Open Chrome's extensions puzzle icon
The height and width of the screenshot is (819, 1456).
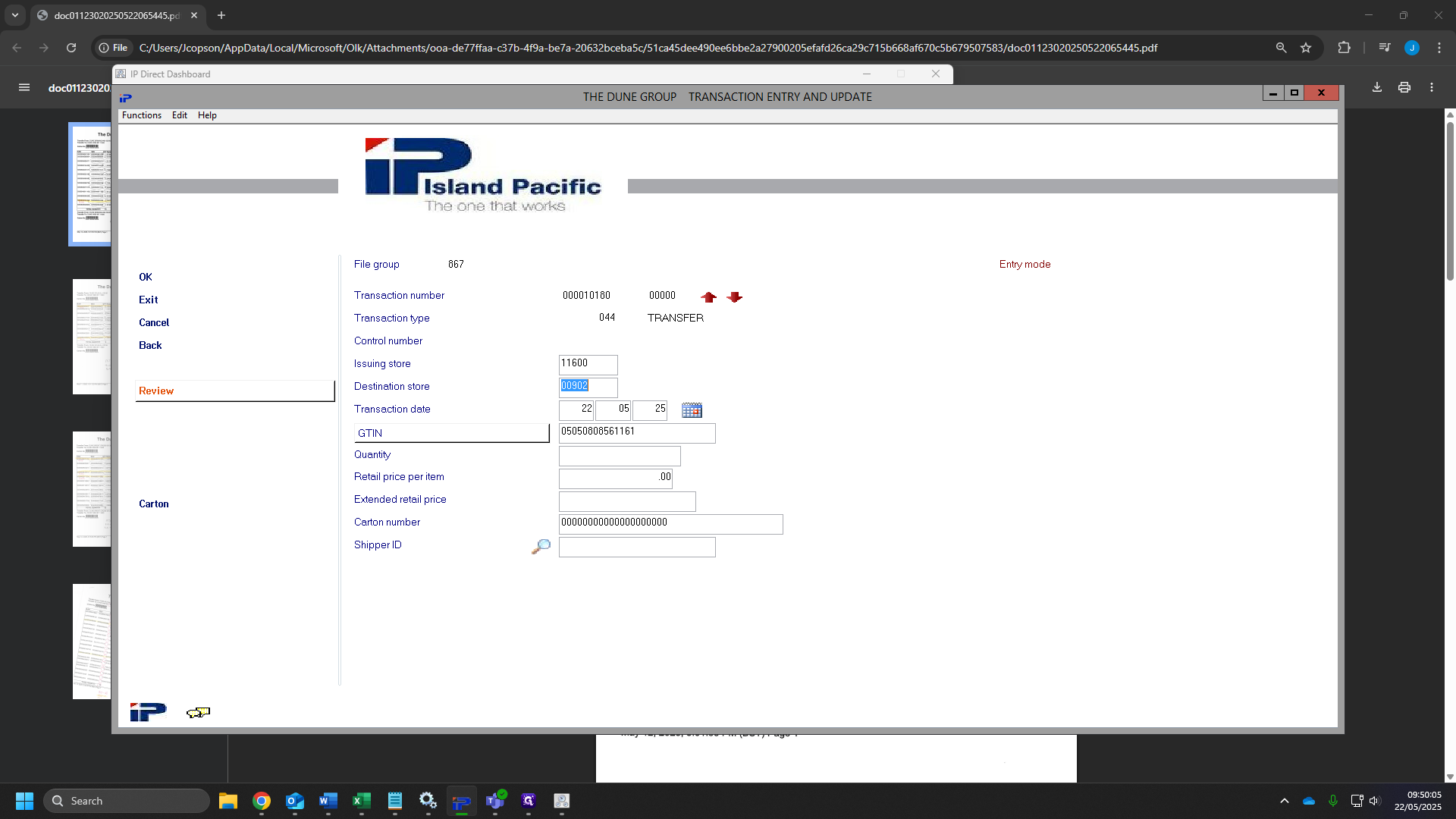1344,48
